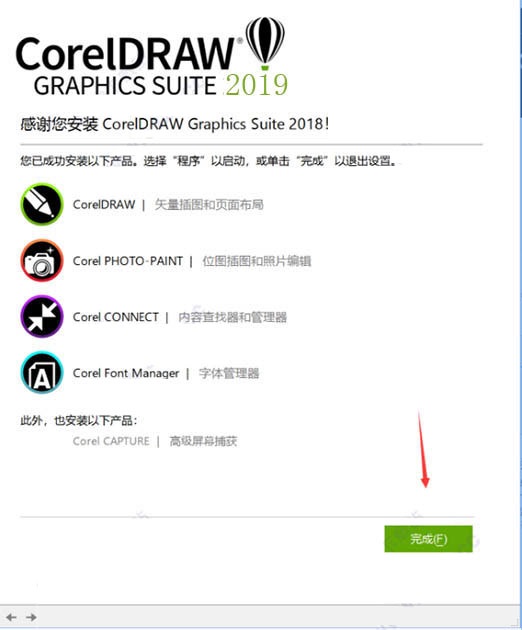522x630 pixels.
Task: Open Corel PHOTO-PAINT camera icon
Action: (x=42, y=260)
